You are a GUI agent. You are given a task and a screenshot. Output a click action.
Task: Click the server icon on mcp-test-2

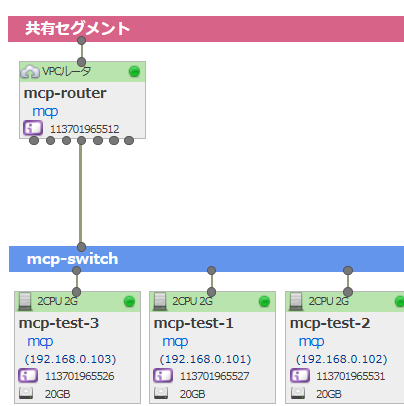click(296, 301)
